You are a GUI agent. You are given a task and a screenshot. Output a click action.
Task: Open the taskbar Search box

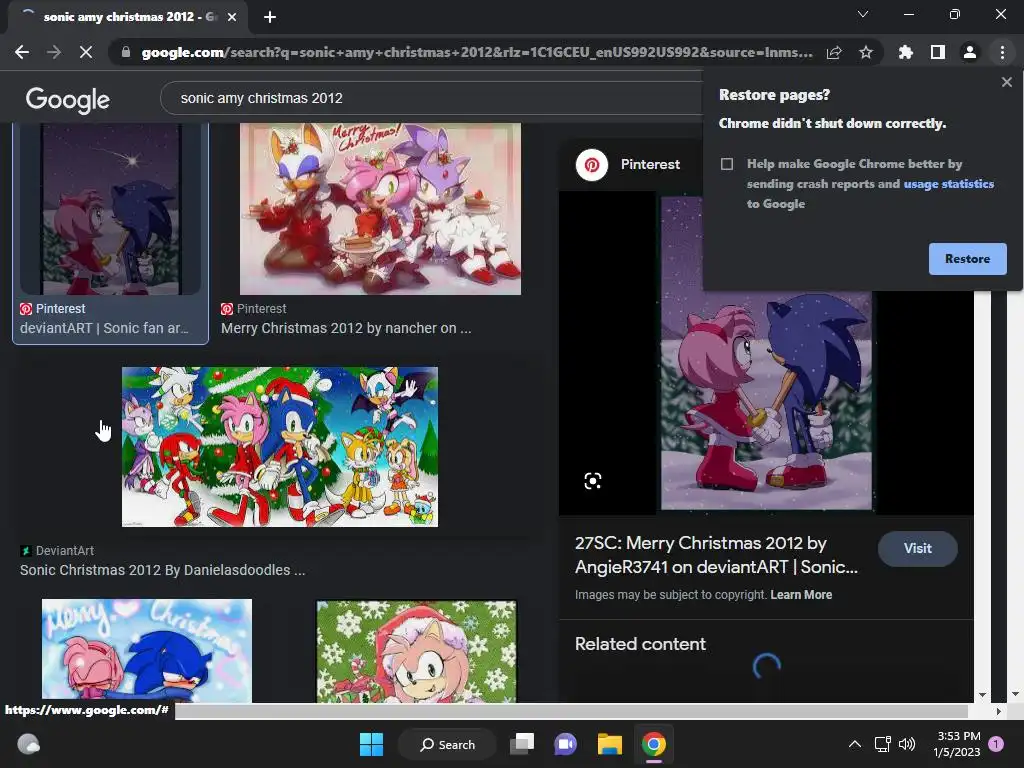pyautogui.click(x=447, y=744)
